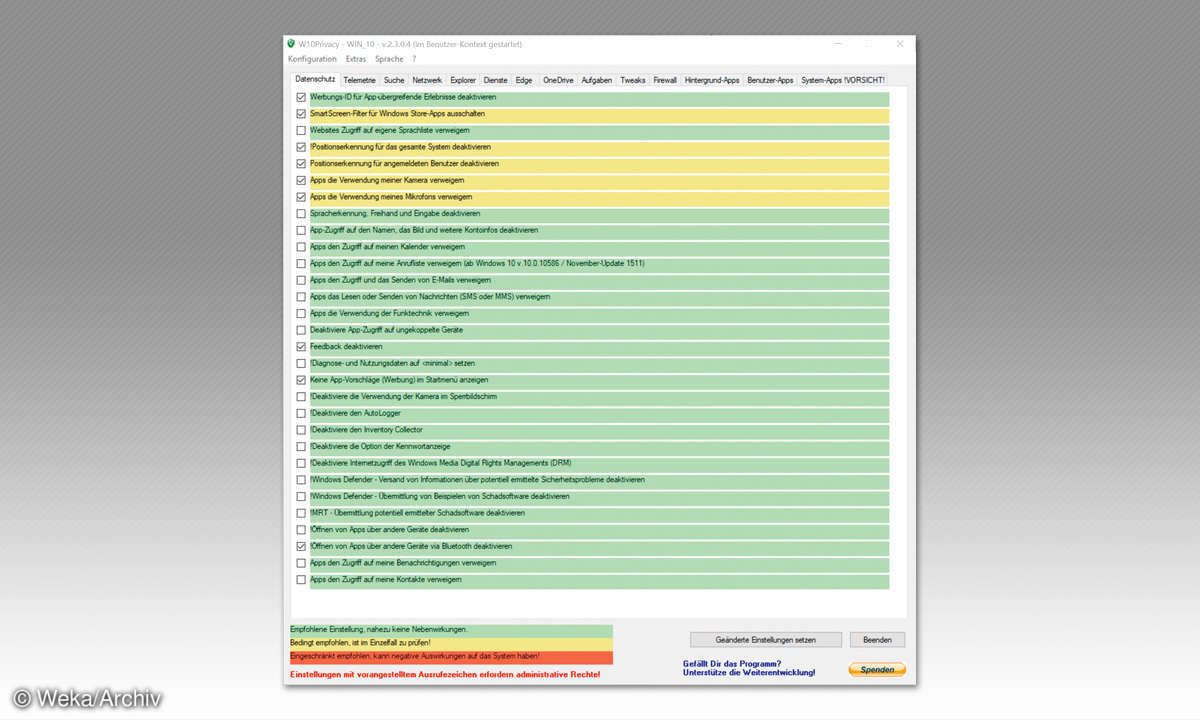Enable the Deaktiviere den AutoLogger checkbox
The image size is (1200, 720).
(x=301, y=414)
